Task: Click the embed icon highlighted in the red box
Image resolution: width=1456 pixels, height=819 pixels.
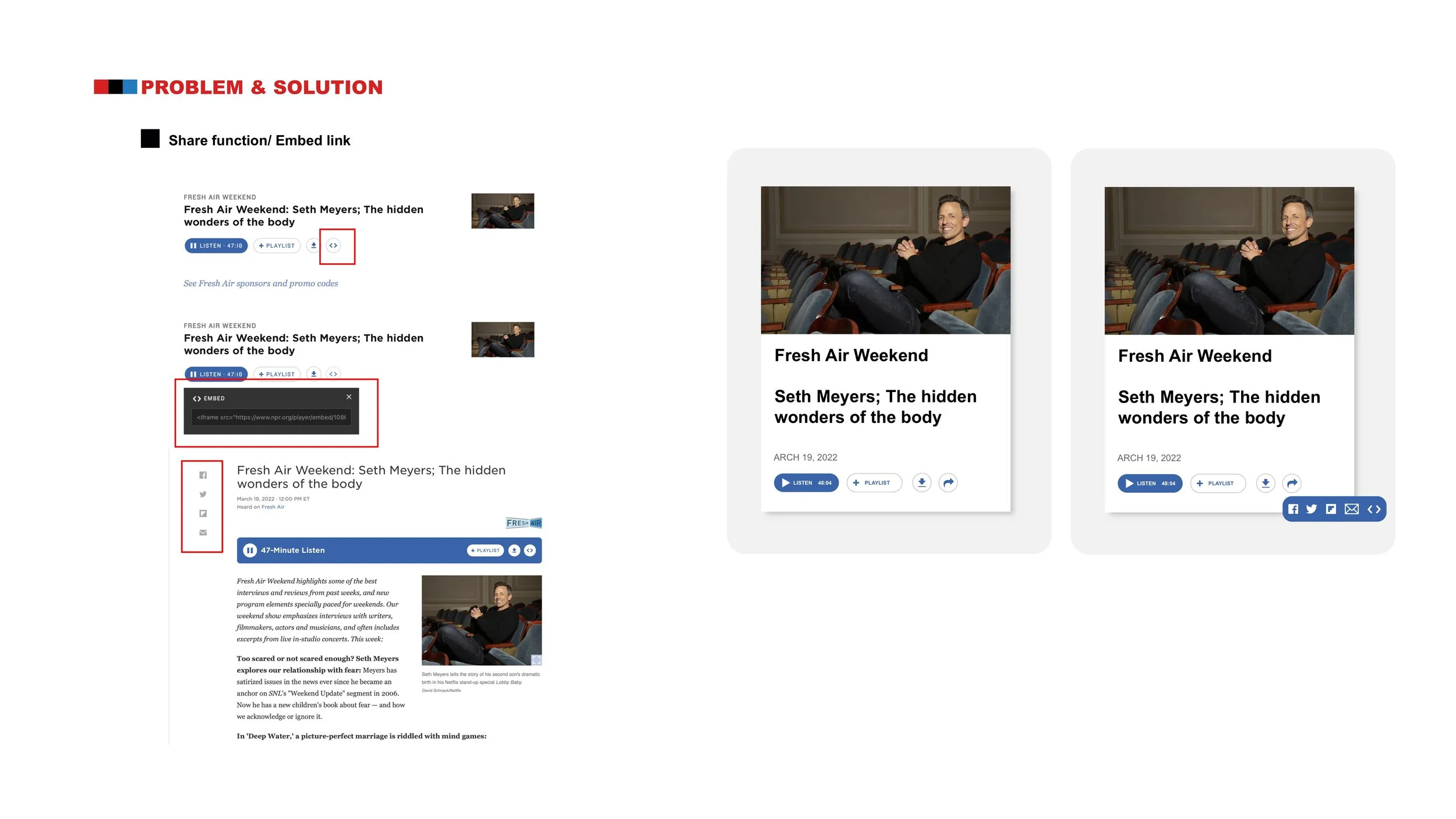Action: 333,245
